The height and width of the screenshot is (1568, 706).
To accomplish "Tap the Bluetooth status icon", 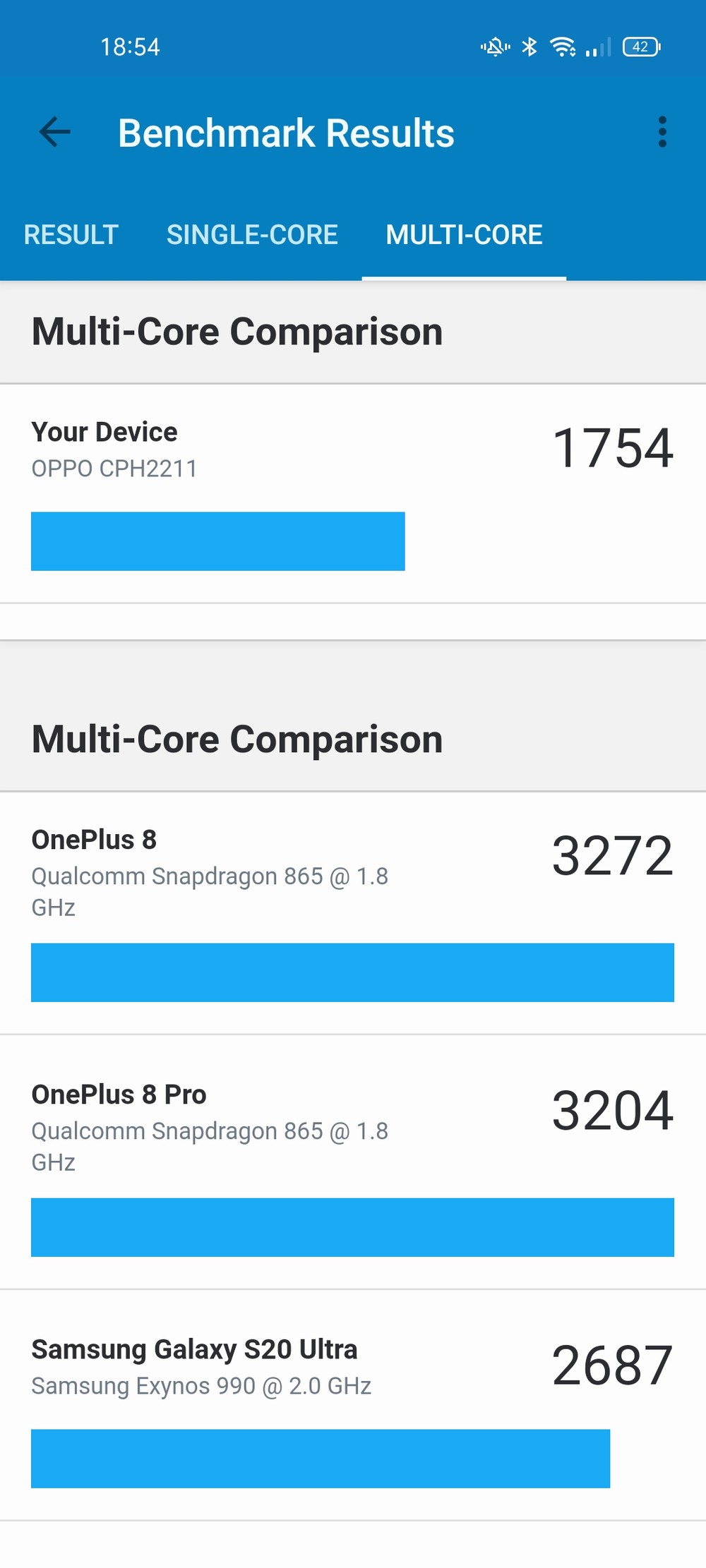I will pos(529,47).
